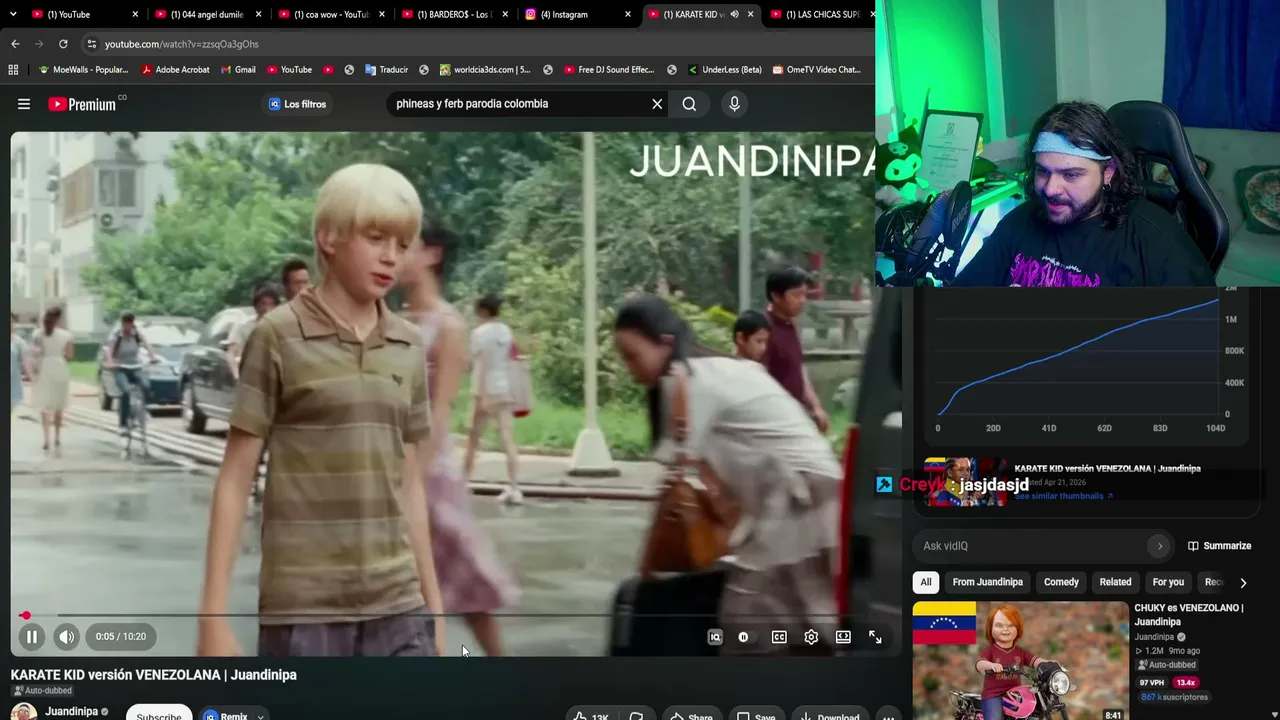Open the YouTube bookmark
The height and width of the screenshot is (720, 1280).
pyautogui.click(x=289, y=70)
